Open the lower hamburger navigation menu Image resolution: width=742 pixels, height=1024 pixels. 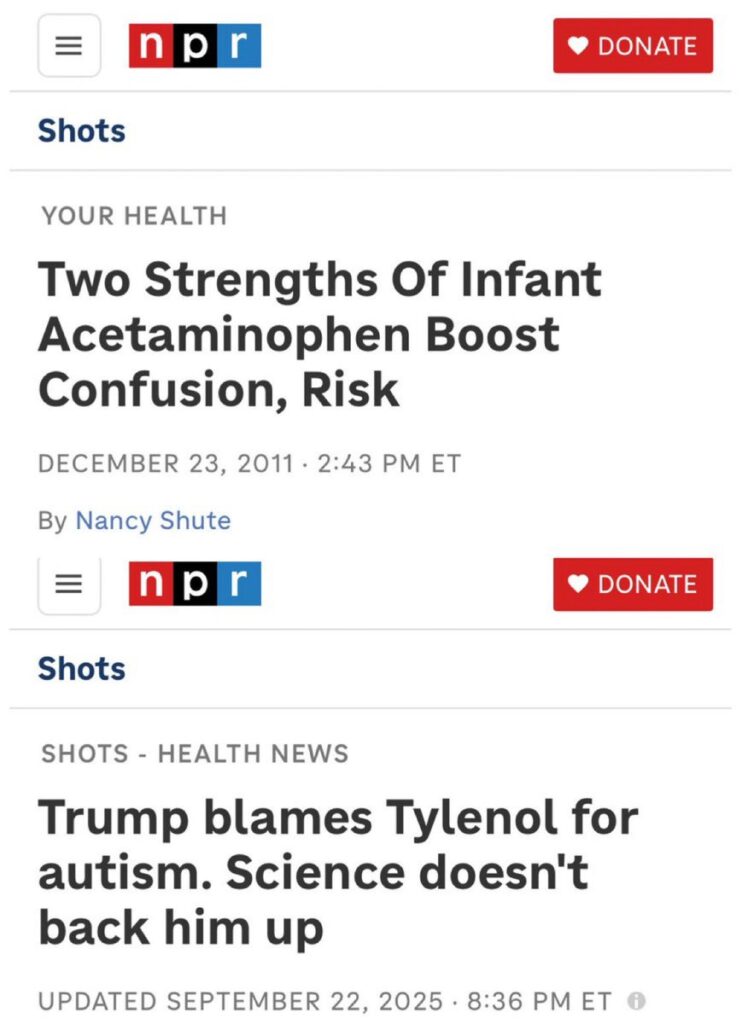click(x=68, y=585)
